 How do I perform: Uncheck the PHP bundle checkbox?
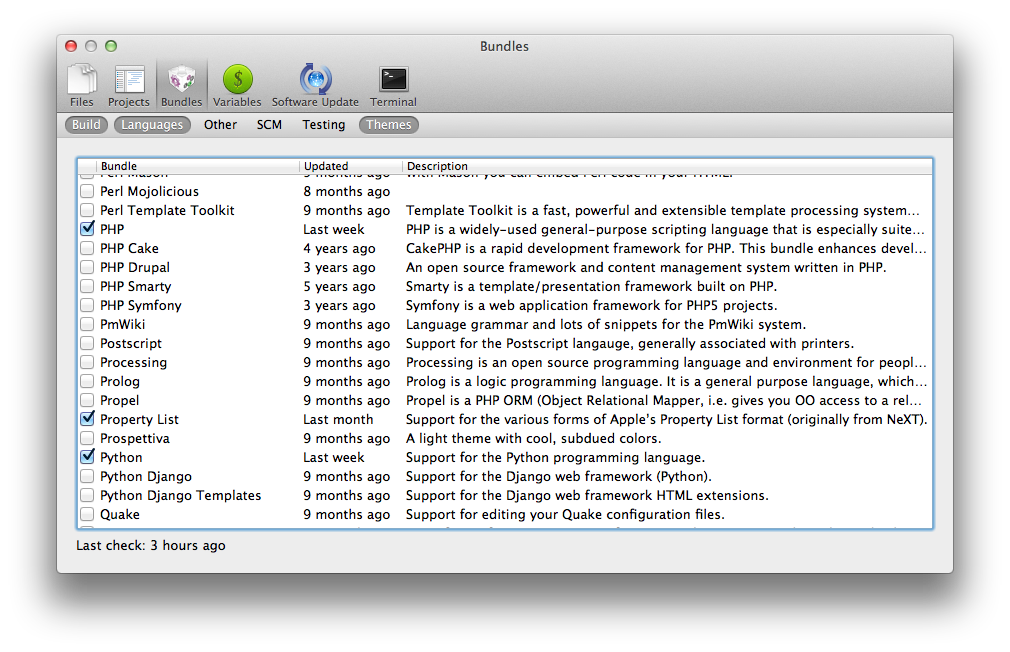(87, 229)
